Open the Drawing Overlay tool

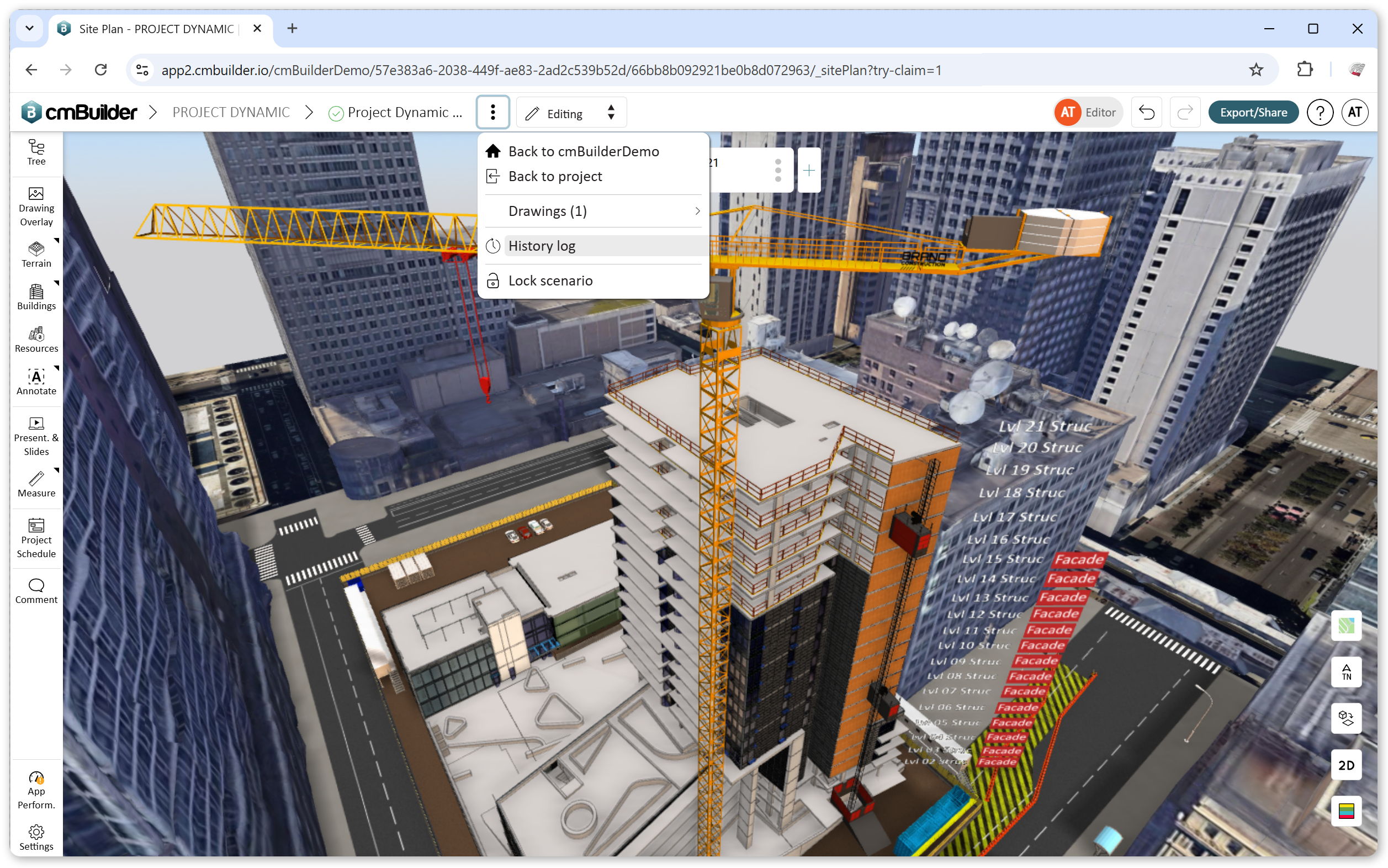point(36,207)
